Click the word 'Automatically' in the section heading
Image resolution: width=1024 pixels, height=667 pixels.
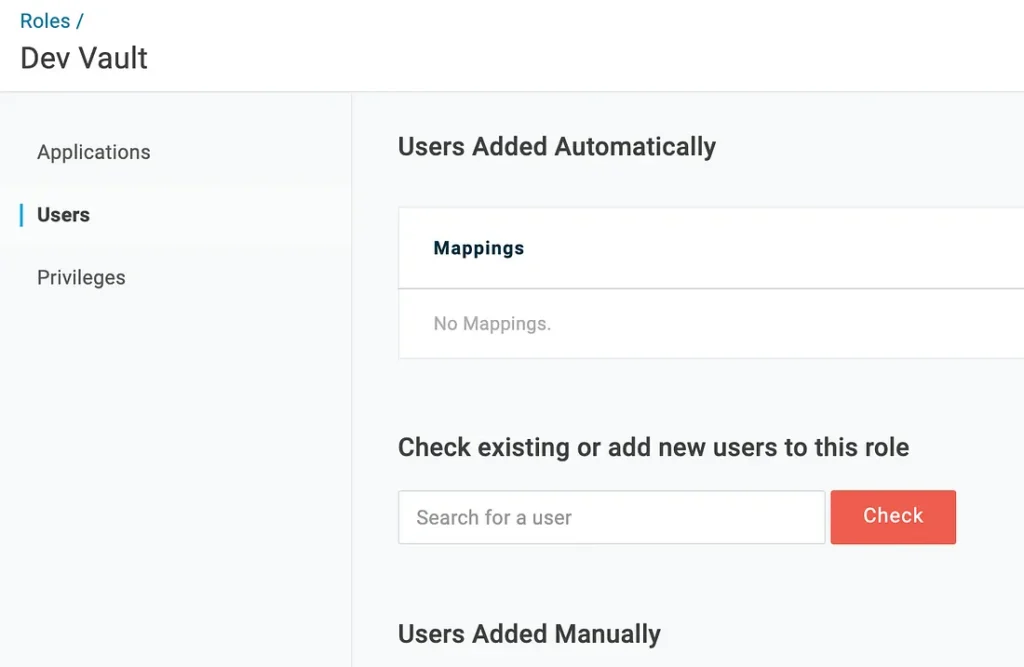(635, 147)
